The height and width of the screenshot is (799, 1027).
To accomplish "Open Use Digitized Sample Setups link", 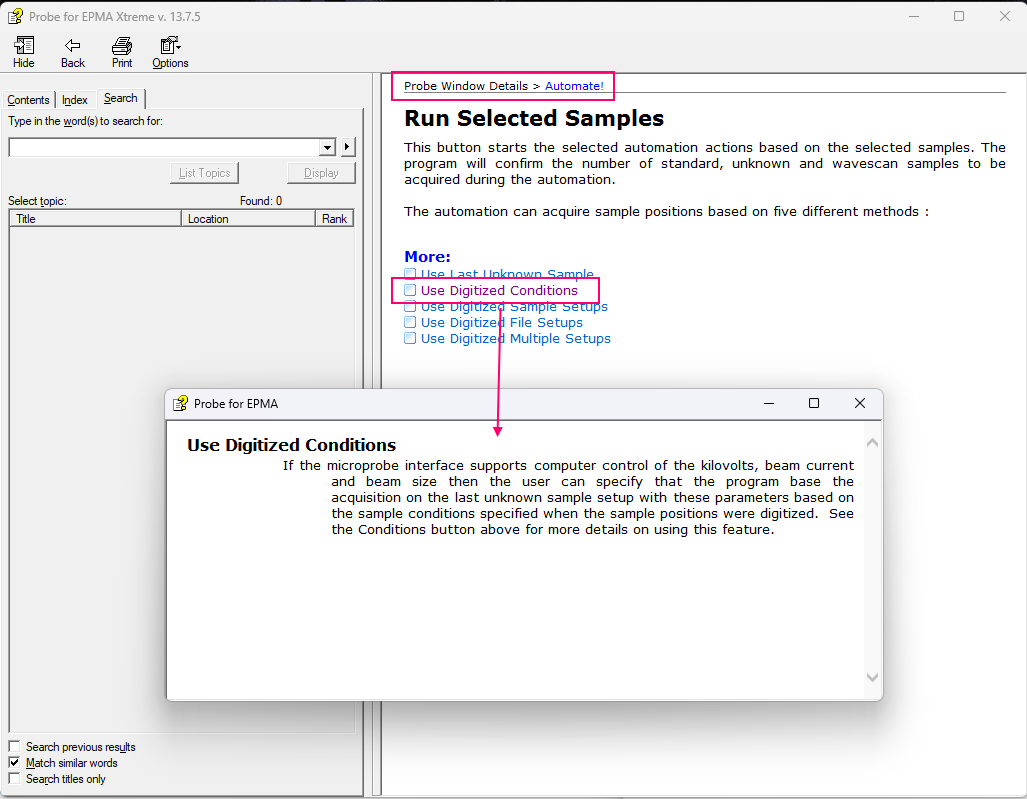I will 514,307.
